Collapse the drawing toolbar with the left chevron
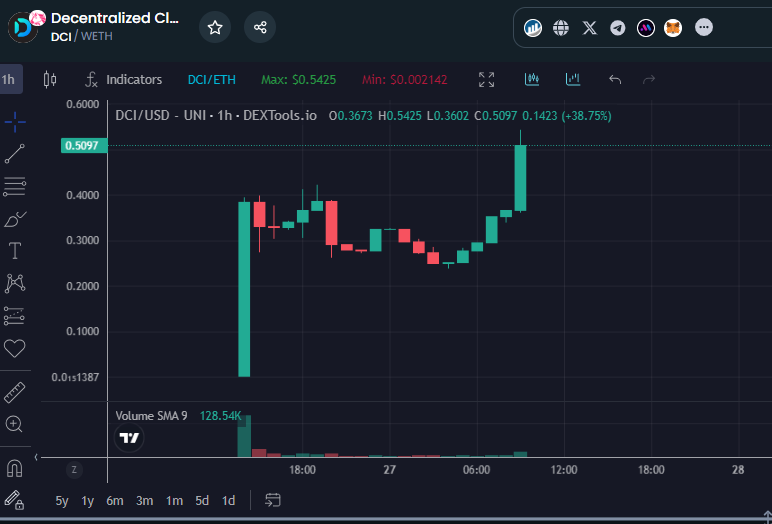The width and height of the screenshot is (772, 524). 35,458
